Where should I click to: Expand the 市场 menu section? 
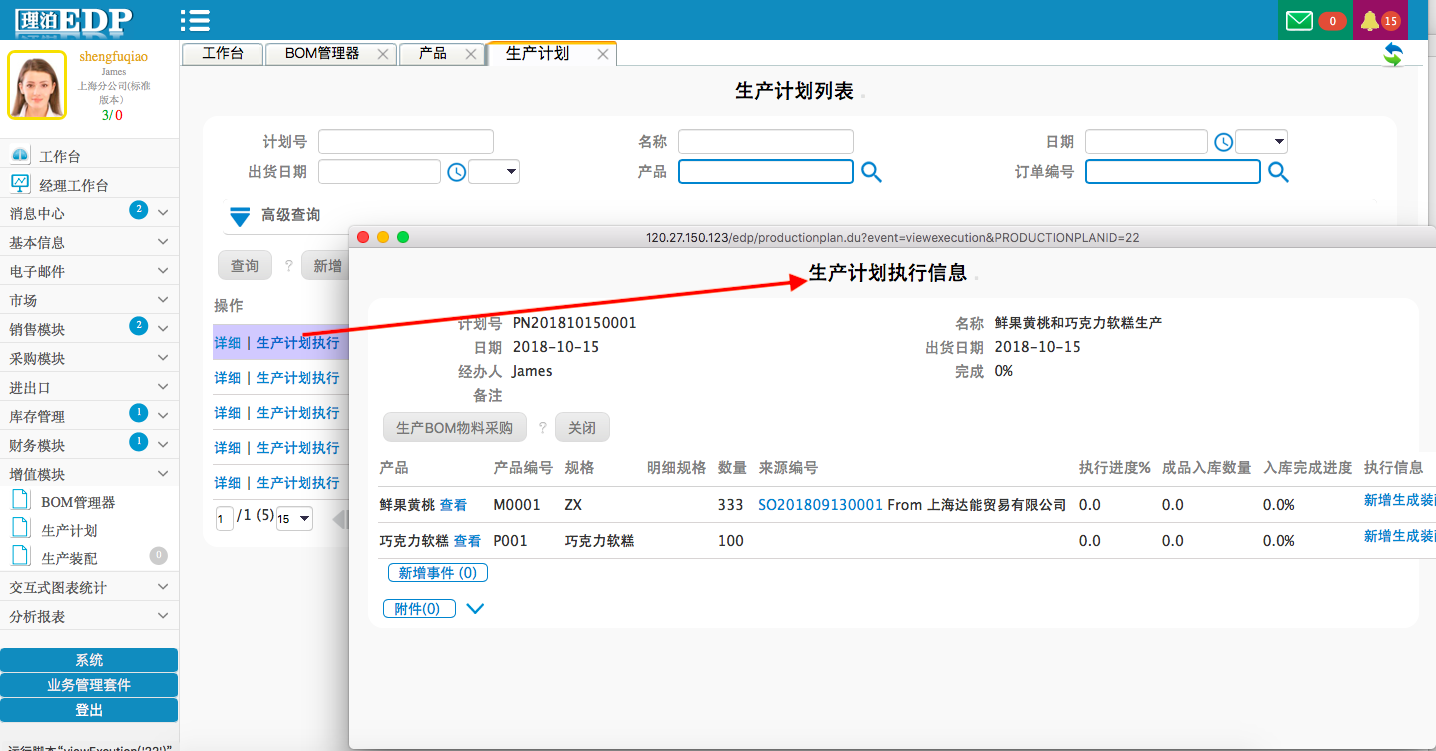pos(163,300)
